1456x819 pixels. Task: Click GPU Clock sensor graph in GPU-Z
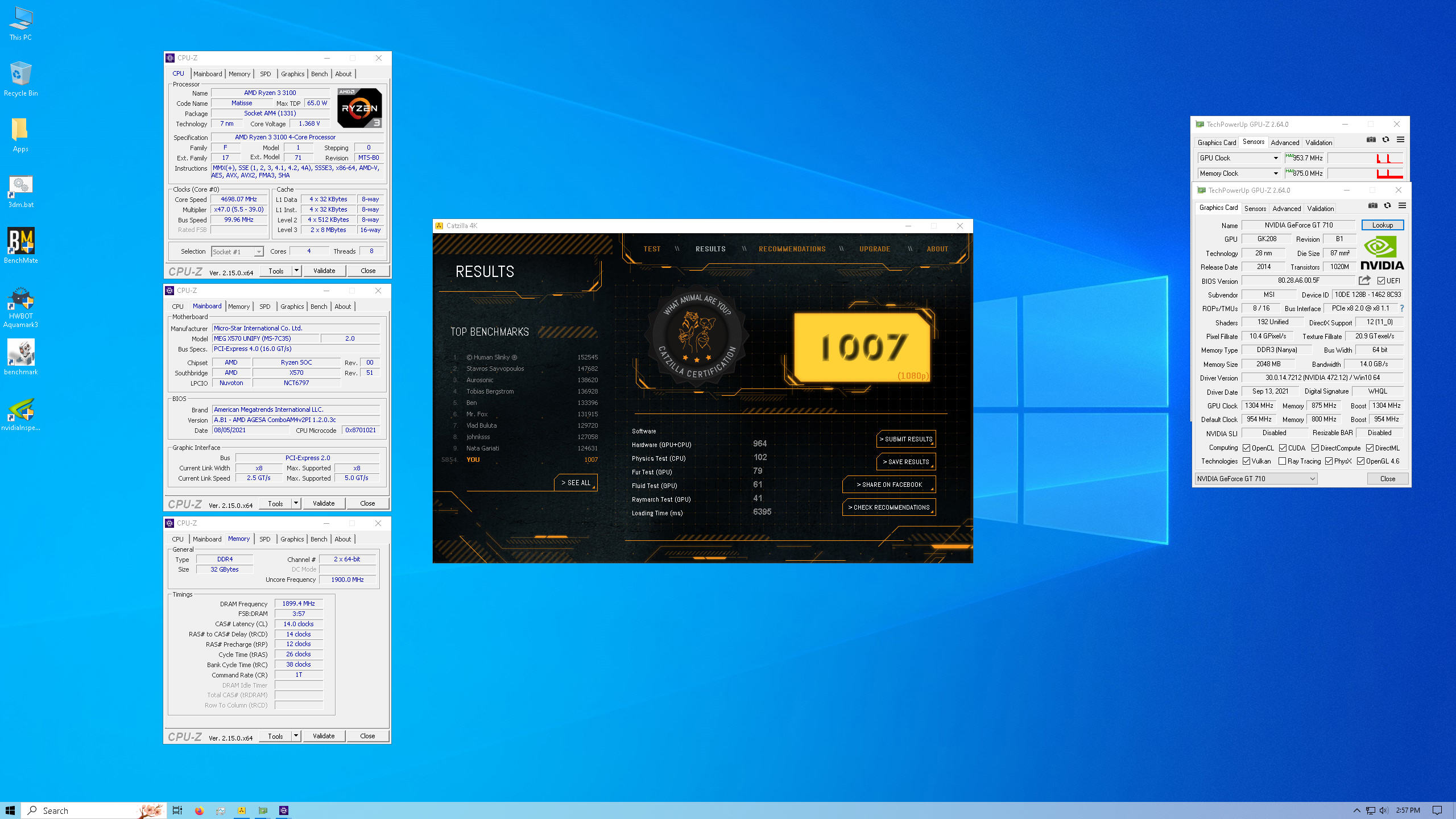pos(1366,158)
